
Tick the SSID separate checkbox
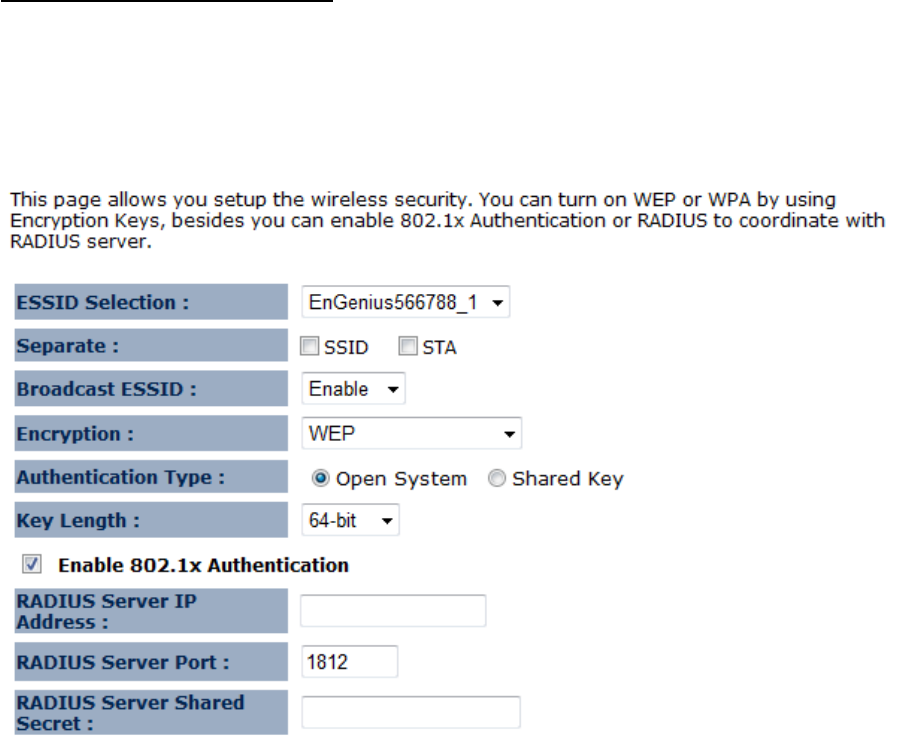pyautogui.click(x=310, y=347)
